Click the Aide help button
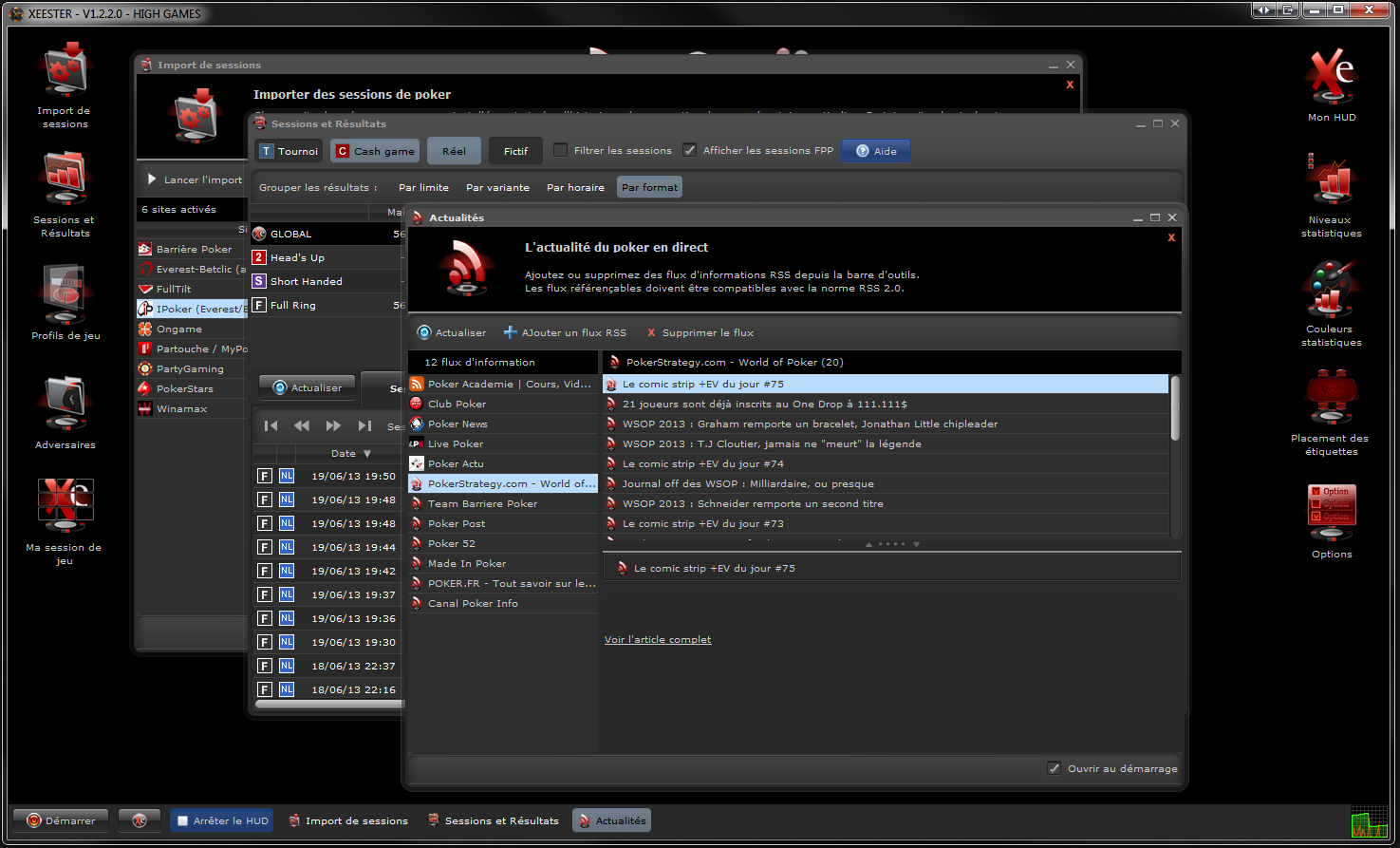 coord(875,151)
